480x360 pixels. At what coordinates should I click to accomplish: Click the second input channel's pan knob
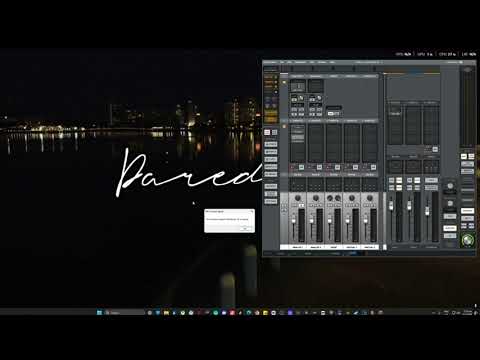316,198
